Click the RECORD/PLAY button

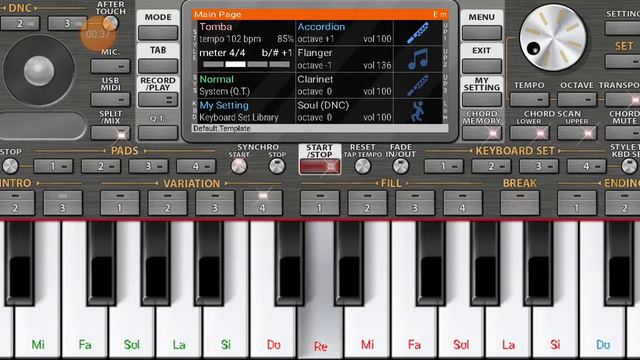pyautogui.click(x=158, y=100)
